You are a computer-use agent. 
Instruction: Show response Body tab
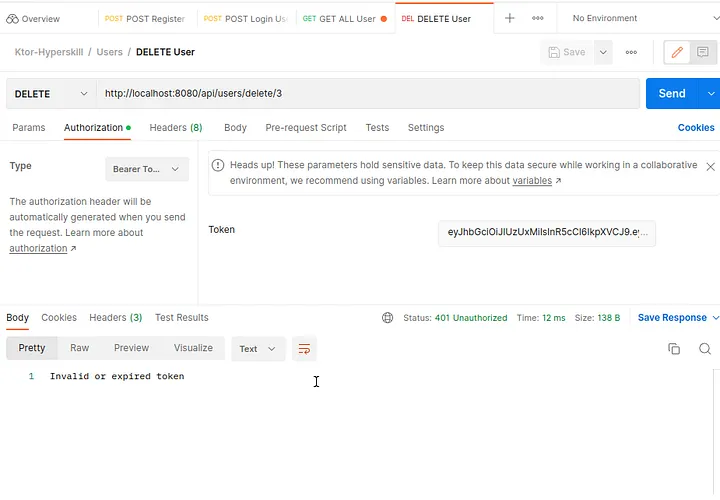pyautogui.click(x=17, y=318)
